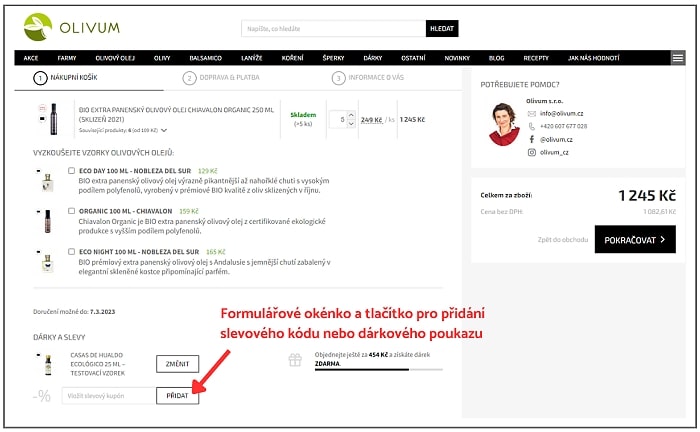Screen dimensions: 700x432
Task: Open the 'Eco Night 100 ml - Nobleza del Sur' title
Action: tap(139, 252)
